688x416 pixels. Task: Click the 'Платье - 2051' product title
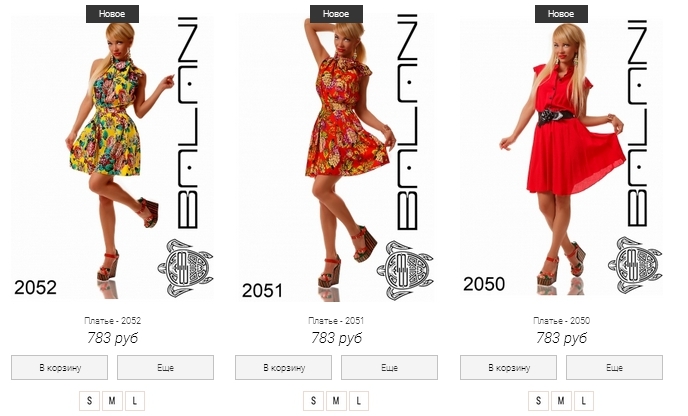pyautogui.click(x=336, y=321)
